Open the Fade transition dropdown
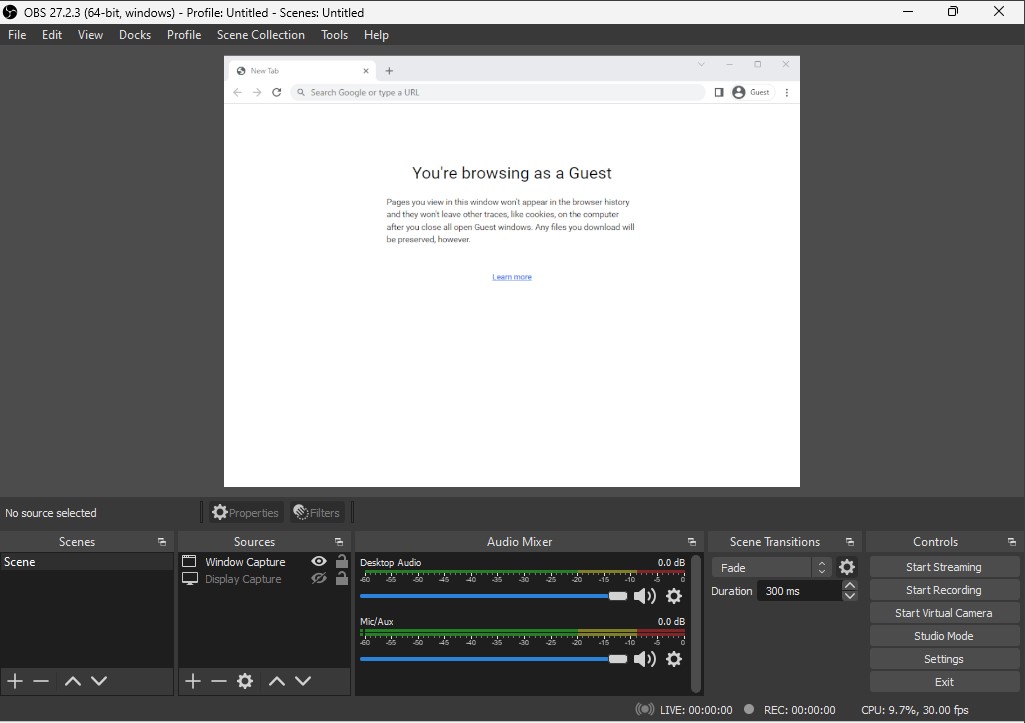Image resolution: width=1025 pixels, height=723 pixels. (772, 567)
